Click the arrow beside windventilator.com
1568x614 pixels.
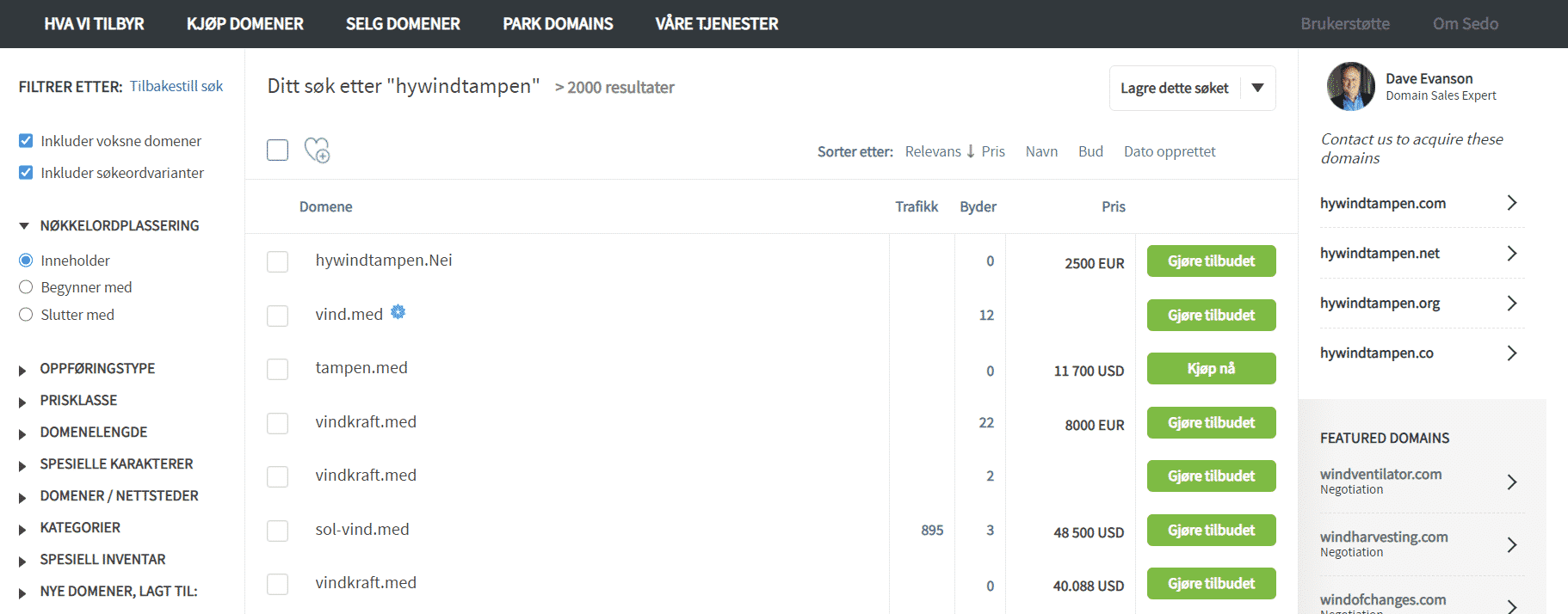[1511, 482]
